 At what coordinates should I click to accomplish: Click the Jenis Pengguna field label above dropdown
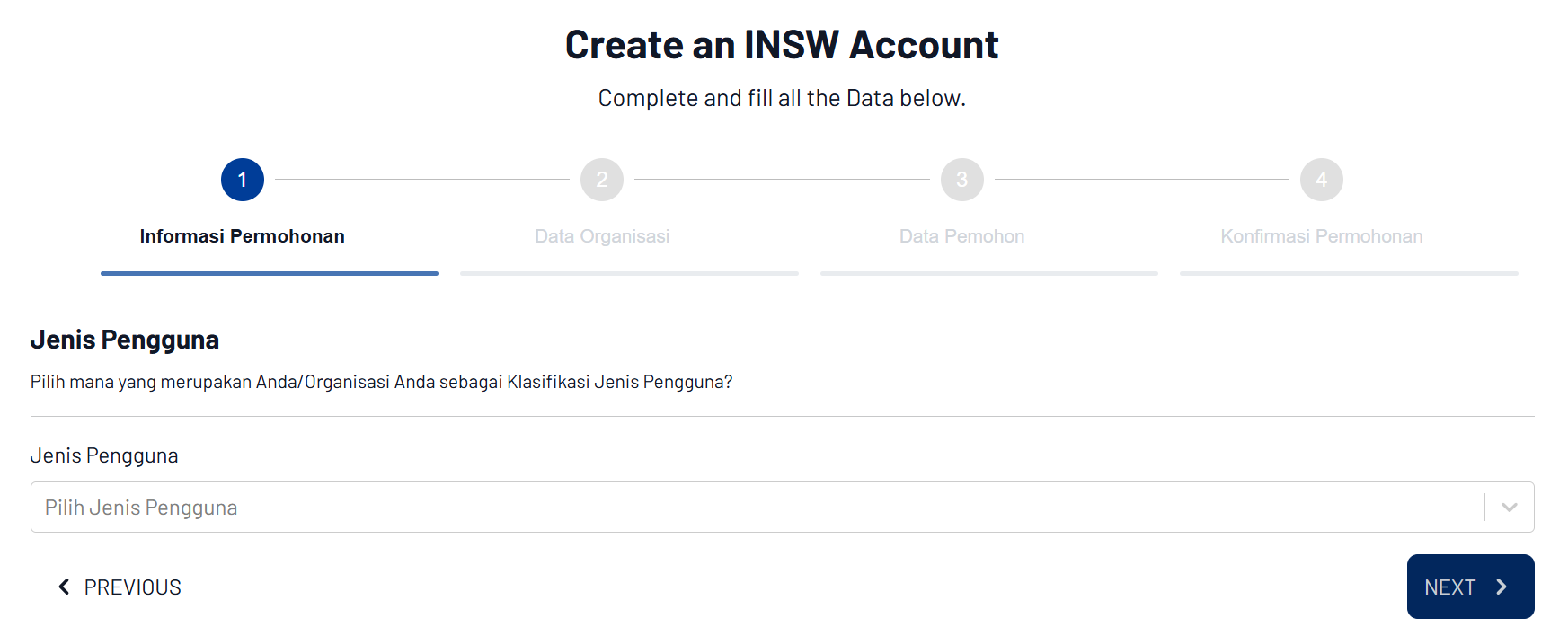(x=104, y=455)
